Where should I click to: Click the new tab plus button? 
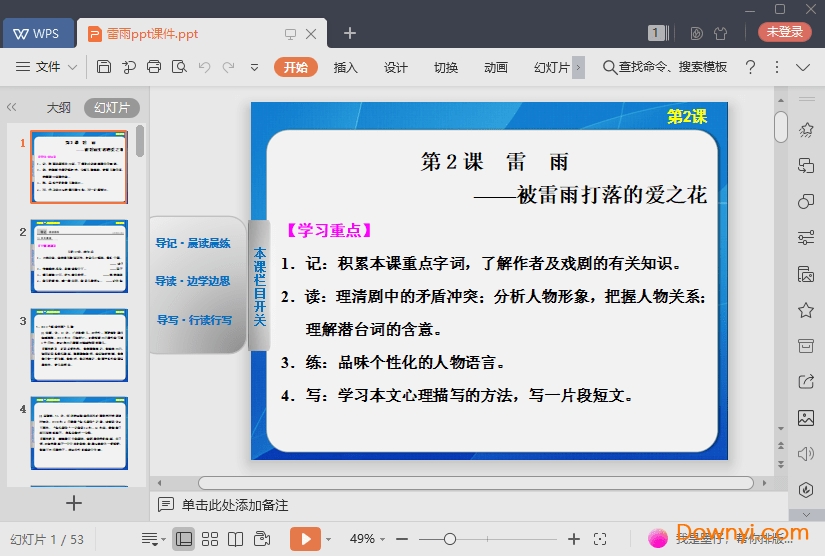tap(350, 34)
